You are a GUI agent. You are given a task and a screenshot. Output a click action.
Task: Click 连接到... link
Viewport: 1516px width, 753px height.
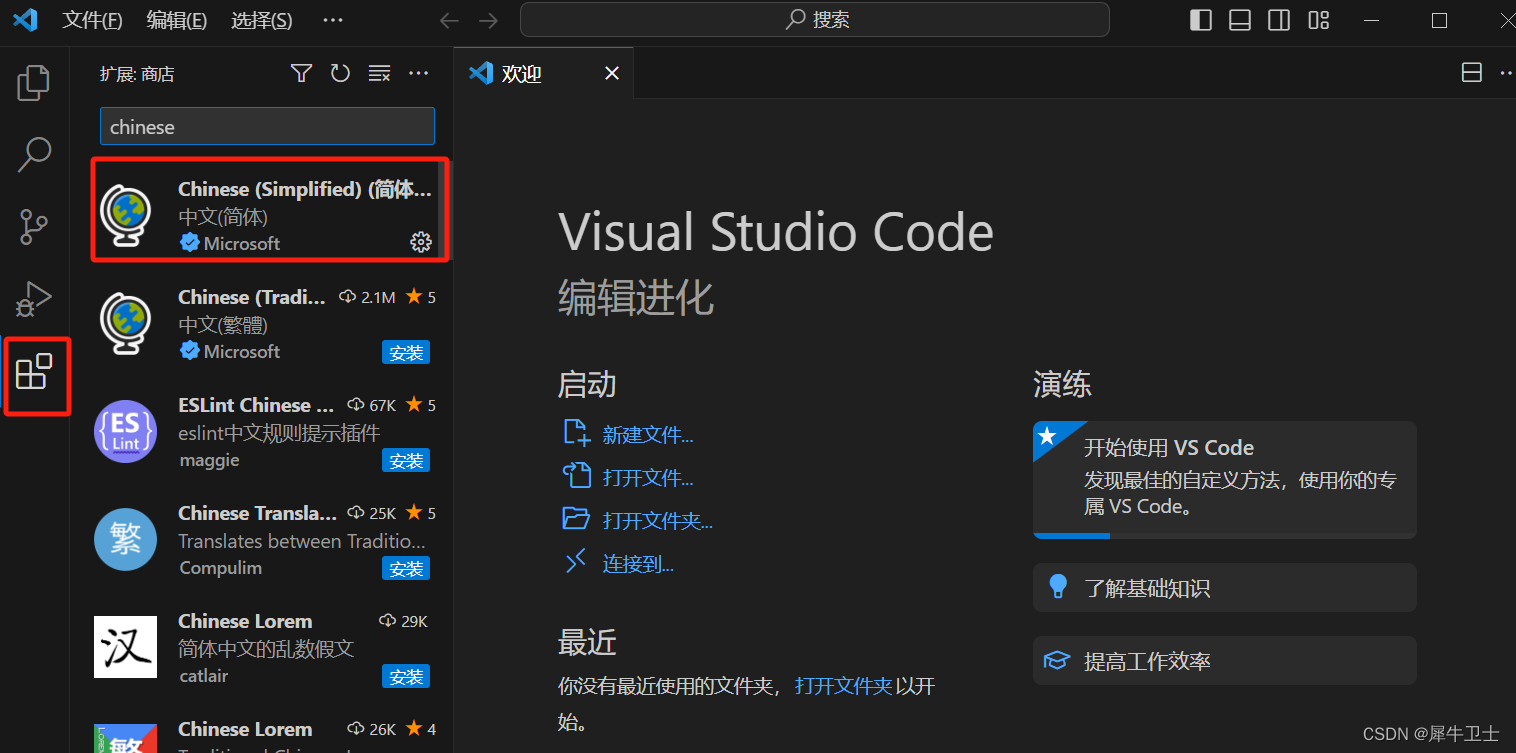point(638,563)
